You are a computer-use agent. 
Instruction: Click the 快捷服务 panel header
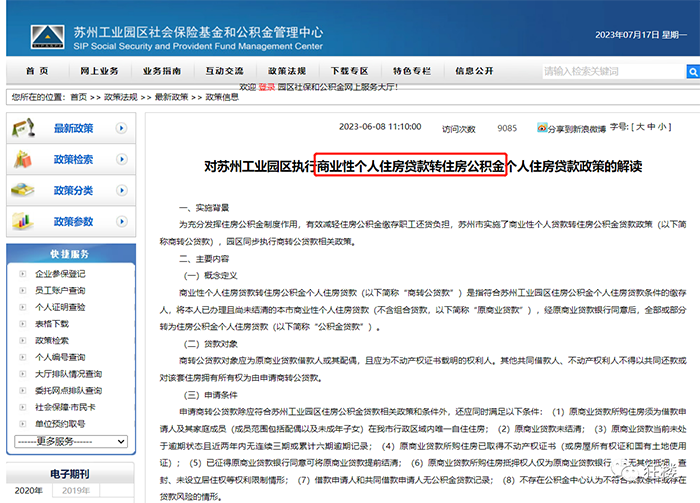tap(71, 254)
